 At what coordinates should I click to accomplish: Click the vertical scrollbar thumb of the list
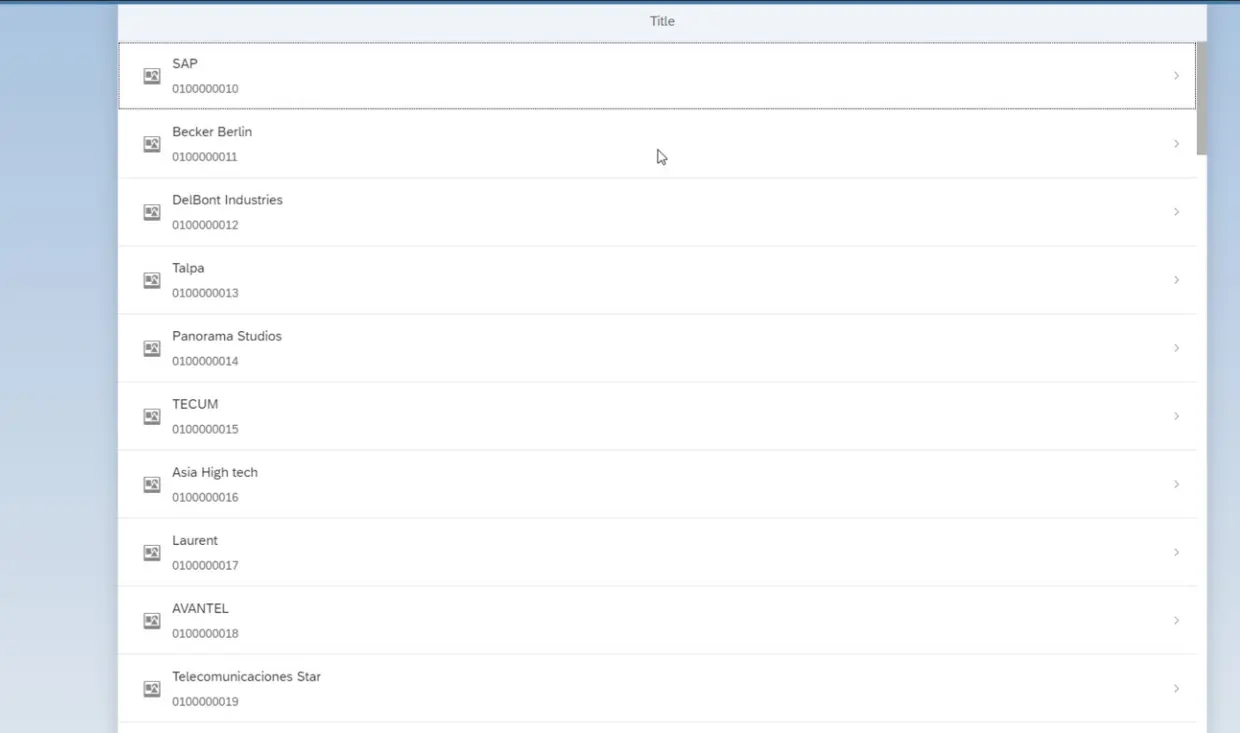(x=1201, y=98)
